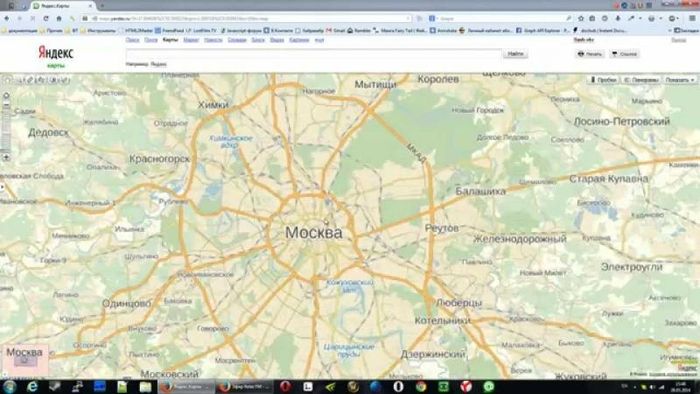
Task: Open the Поиск service link
Action: tap(132, 40)
